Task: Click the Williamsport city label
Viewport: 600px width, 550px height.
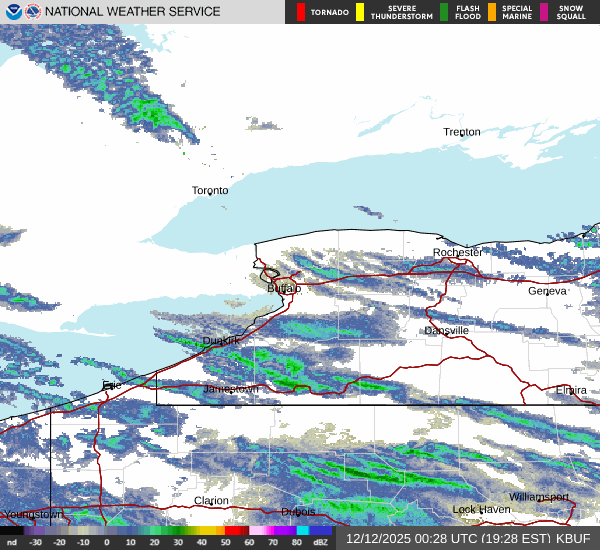Action: 538,497
